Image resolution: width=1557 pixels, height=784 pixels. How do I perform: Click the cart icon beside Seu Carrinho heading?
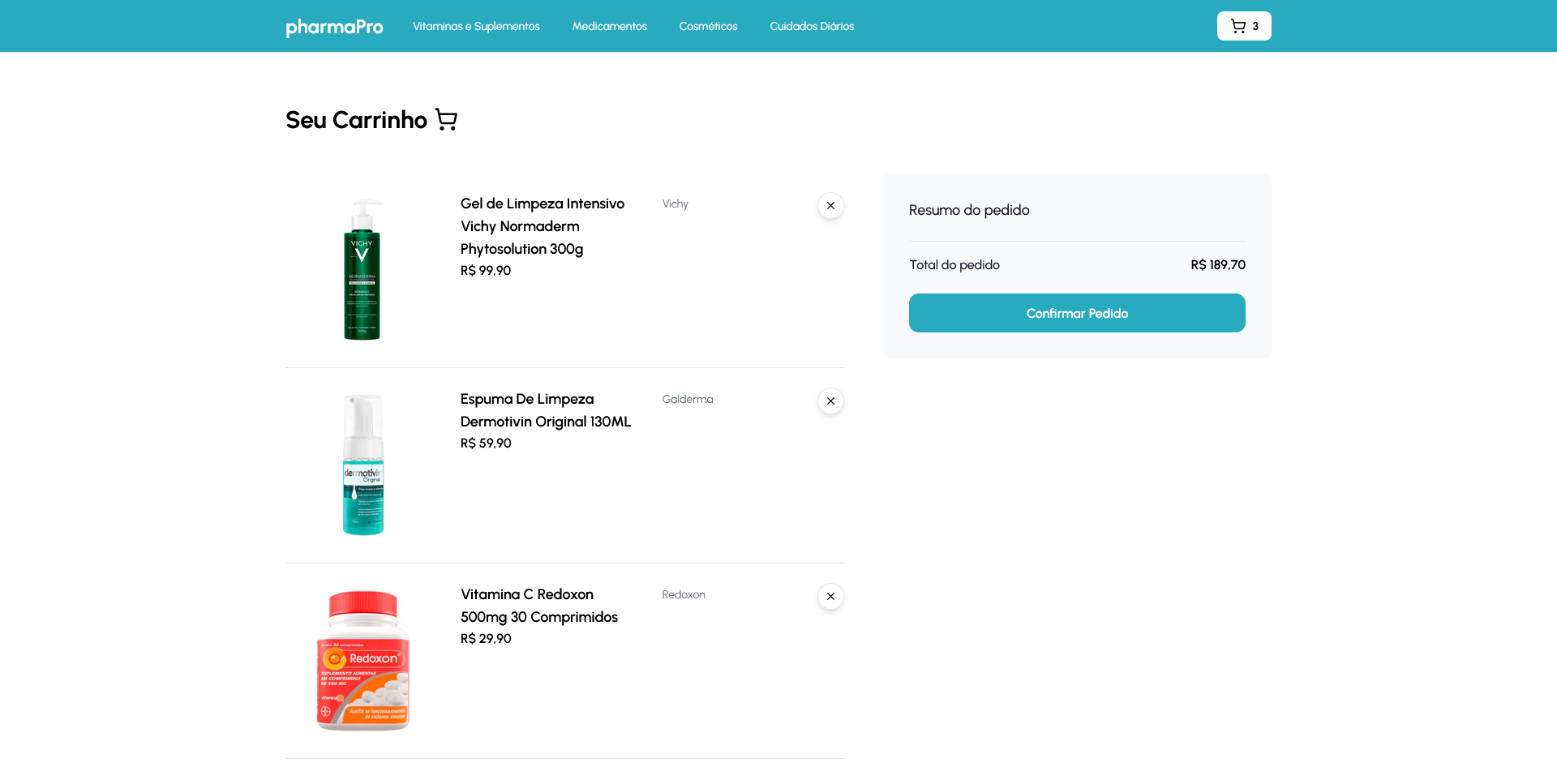pyautogui.click(x=446, y=120)
